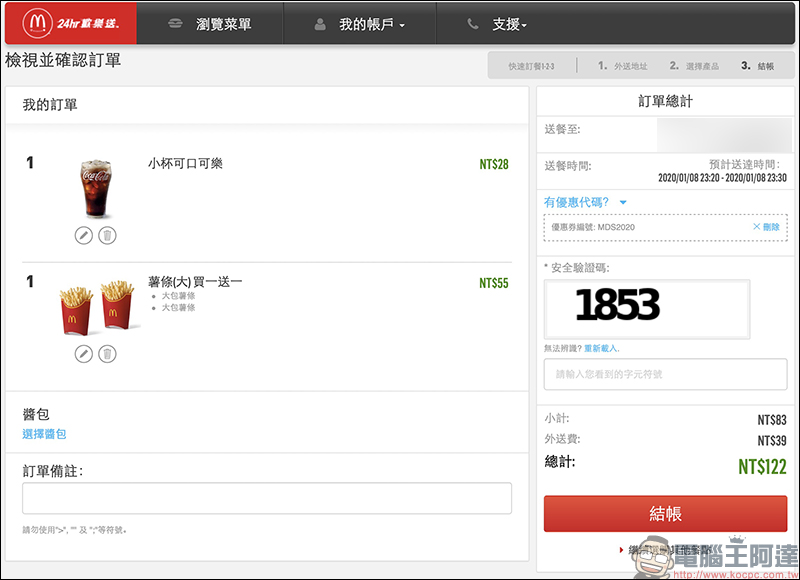
Task: Click NT$28 price of cola
Action: click(x=494, y=164)
